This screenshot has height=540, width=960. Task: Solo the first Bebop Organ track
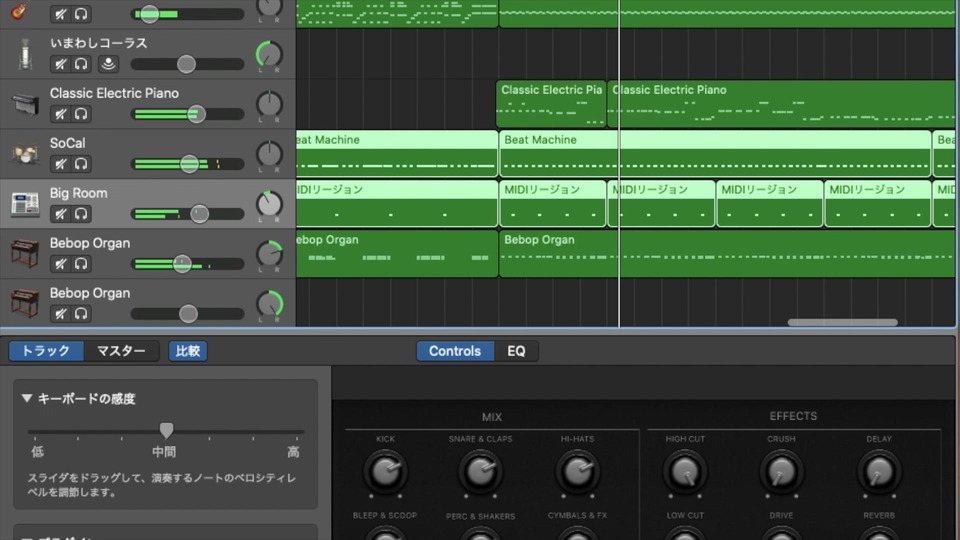tap(81, 264)
